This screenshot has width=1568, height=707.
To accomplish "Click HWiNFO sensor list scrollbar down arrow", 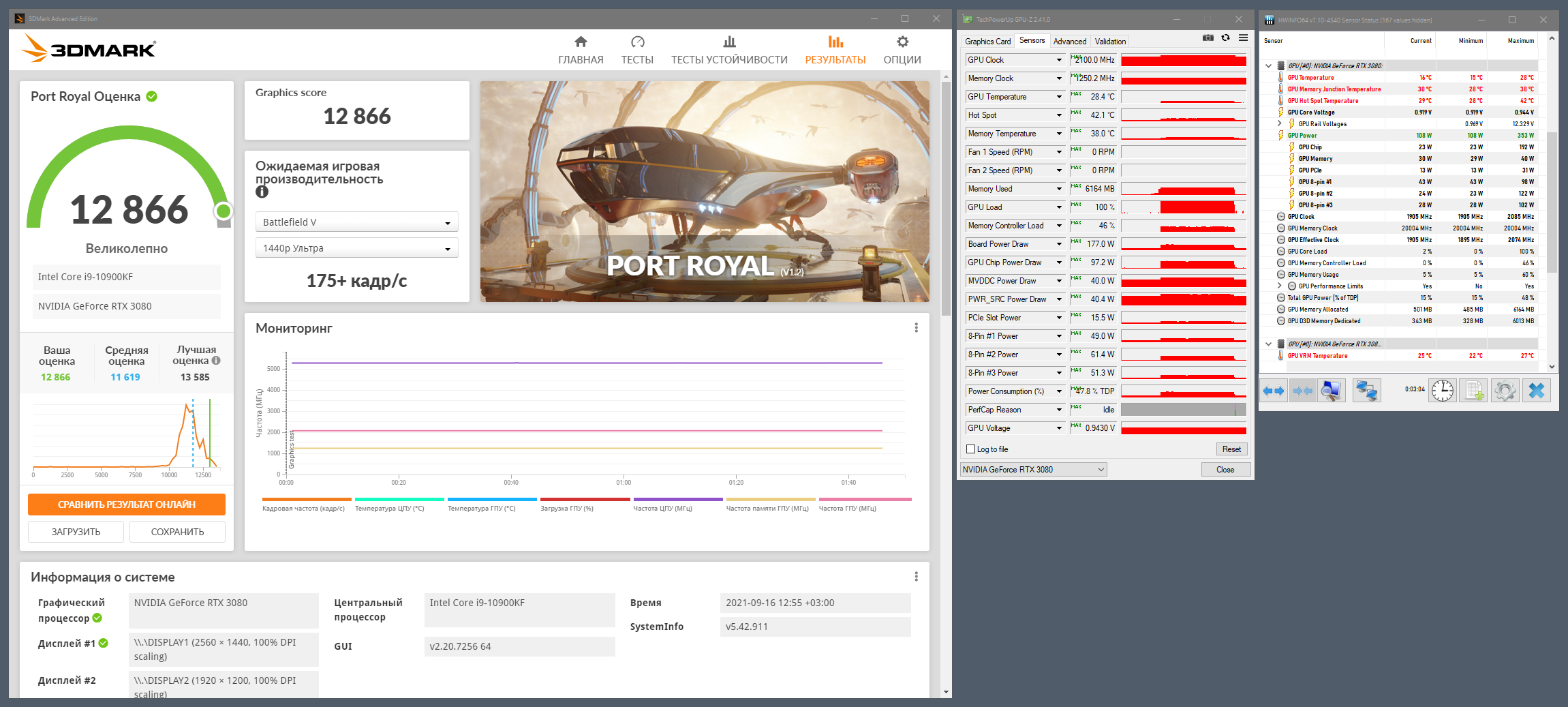I will 1552,367.
